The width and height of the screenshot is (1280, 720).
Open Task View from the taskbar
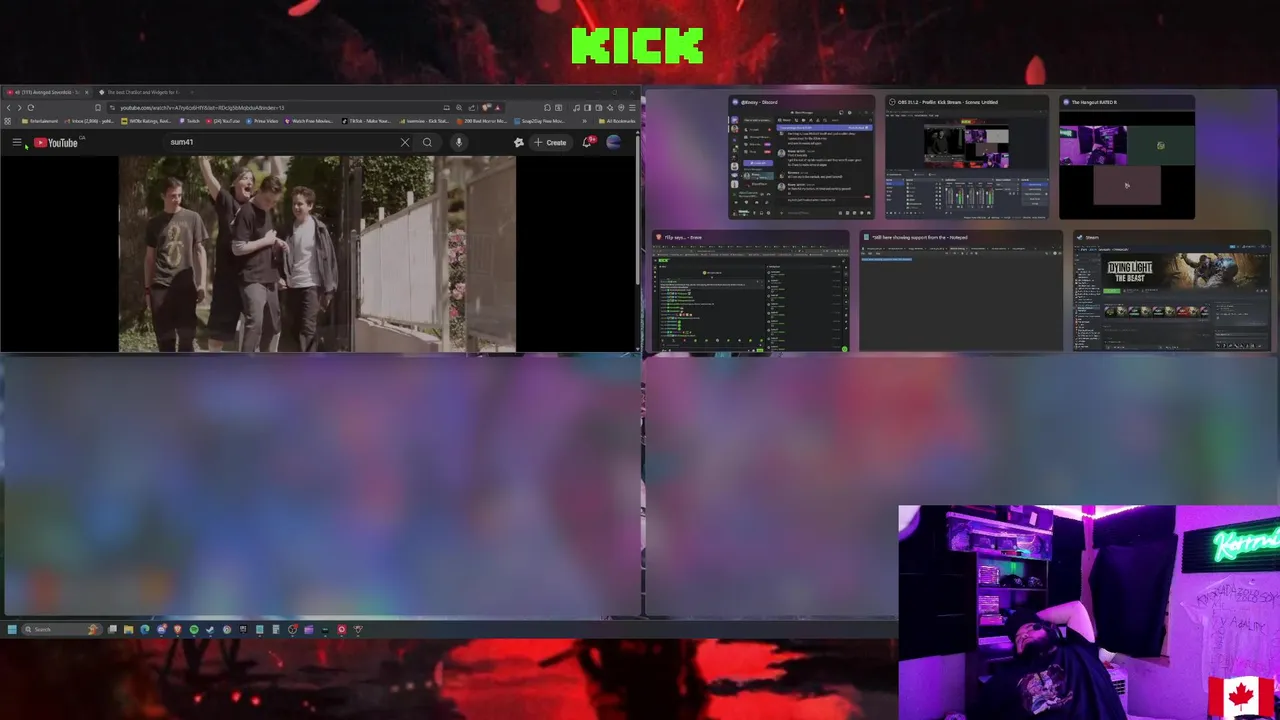[x=112, y=629]
